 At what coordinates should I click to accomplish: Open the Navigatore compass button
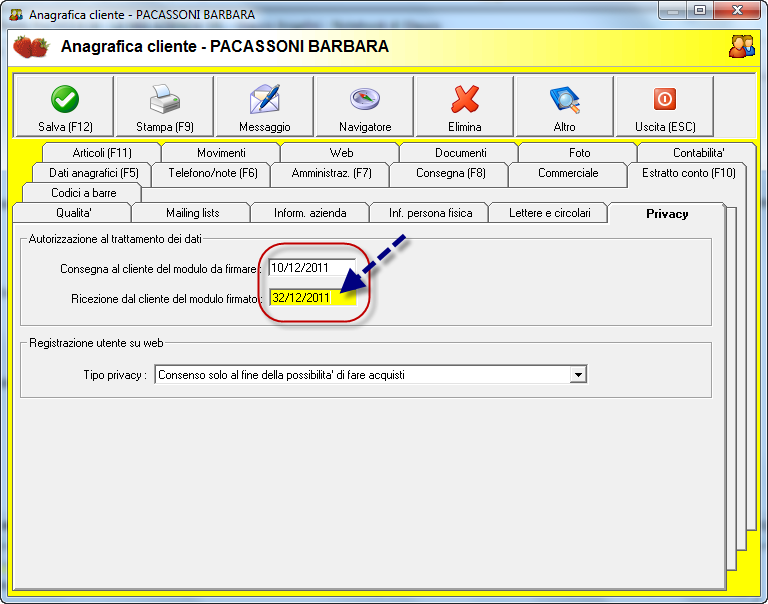click(x=365, y=106)
